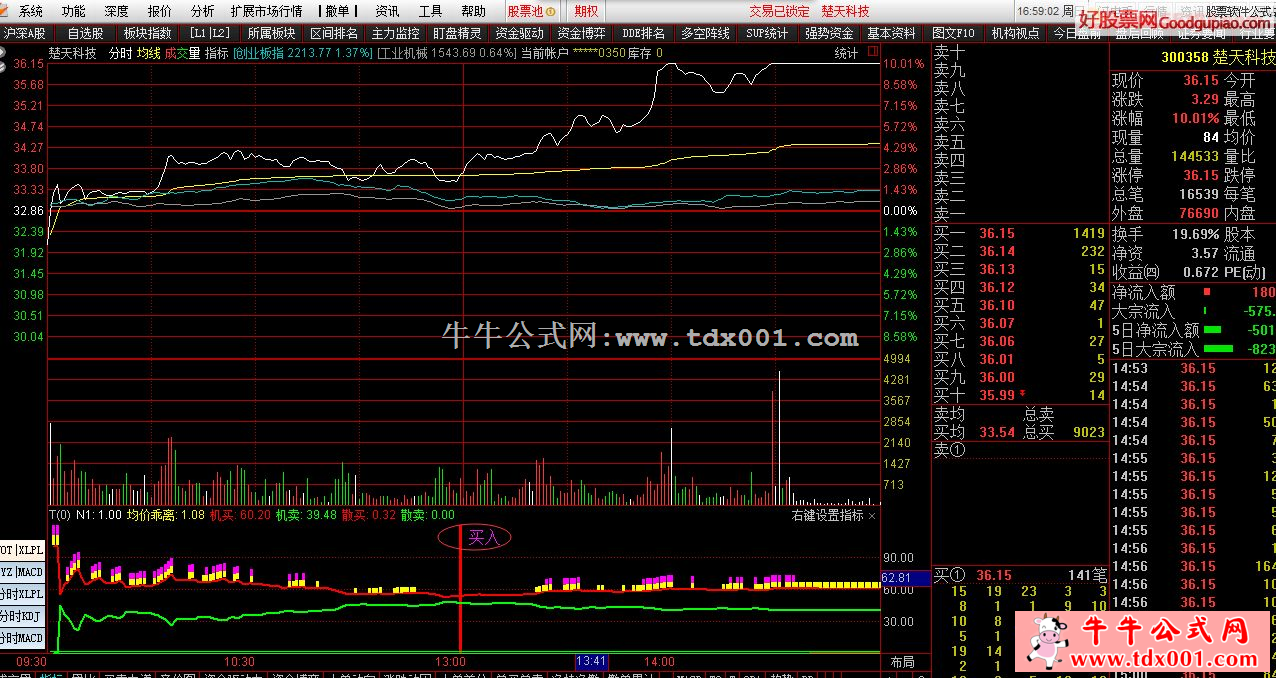Image resolution: width=1276 pixels, height=678 pixels.
Task: Select the 图文F10 tab
Action: tap(953, 33)
